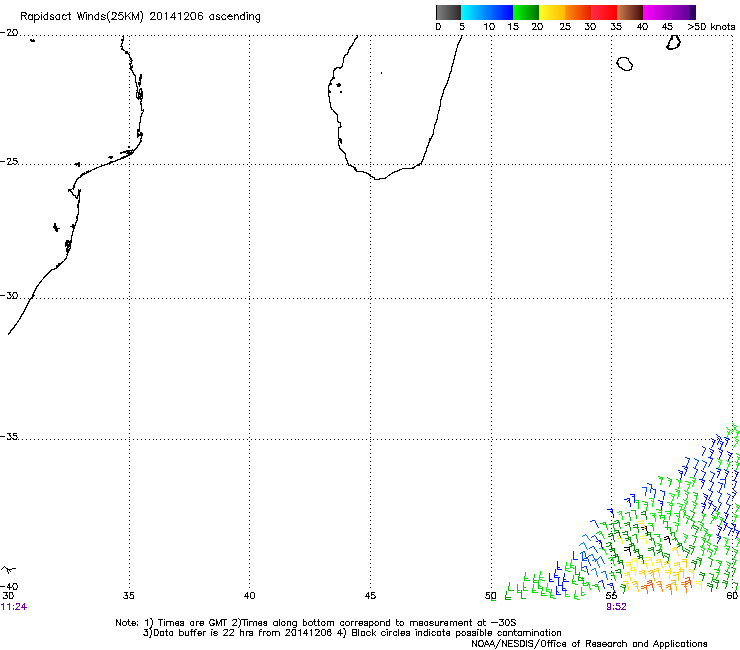Click the brown 35-40 knots legend segment
The height and width of the screenshot is (650, 740).
point(630,12)
